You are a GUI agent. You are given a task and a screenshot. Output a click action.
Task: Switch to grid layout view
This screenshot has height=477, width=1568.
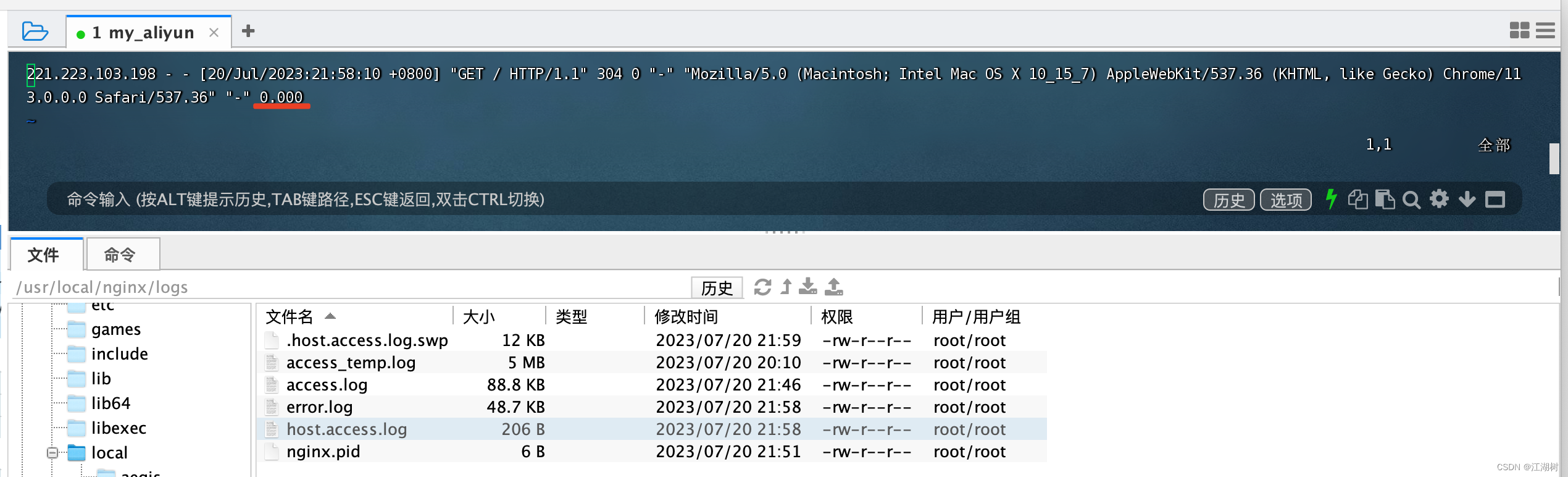pos(1519,30)
